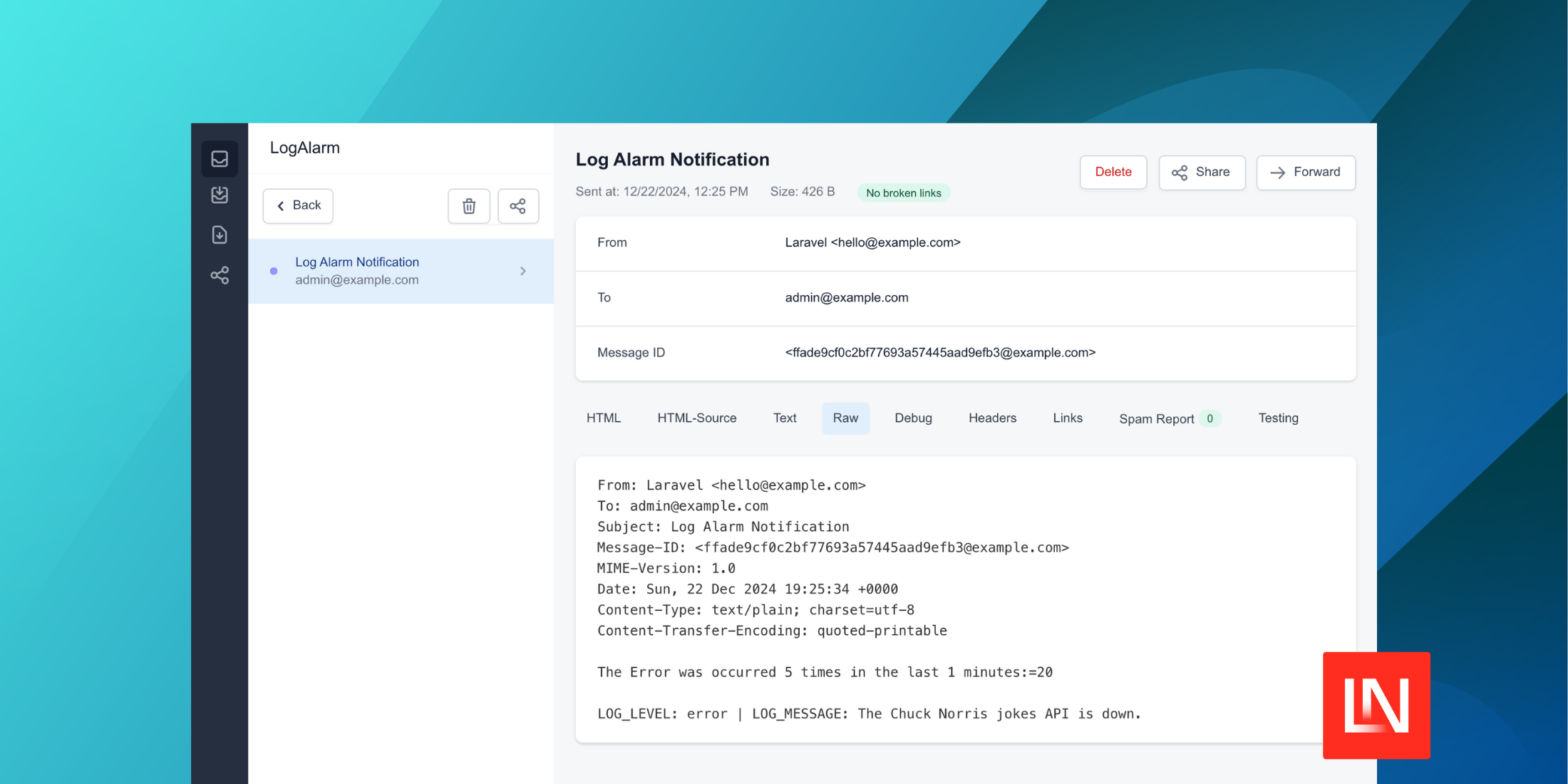
Task: Click the Message ID value in details table
Action: click(940, 353)
